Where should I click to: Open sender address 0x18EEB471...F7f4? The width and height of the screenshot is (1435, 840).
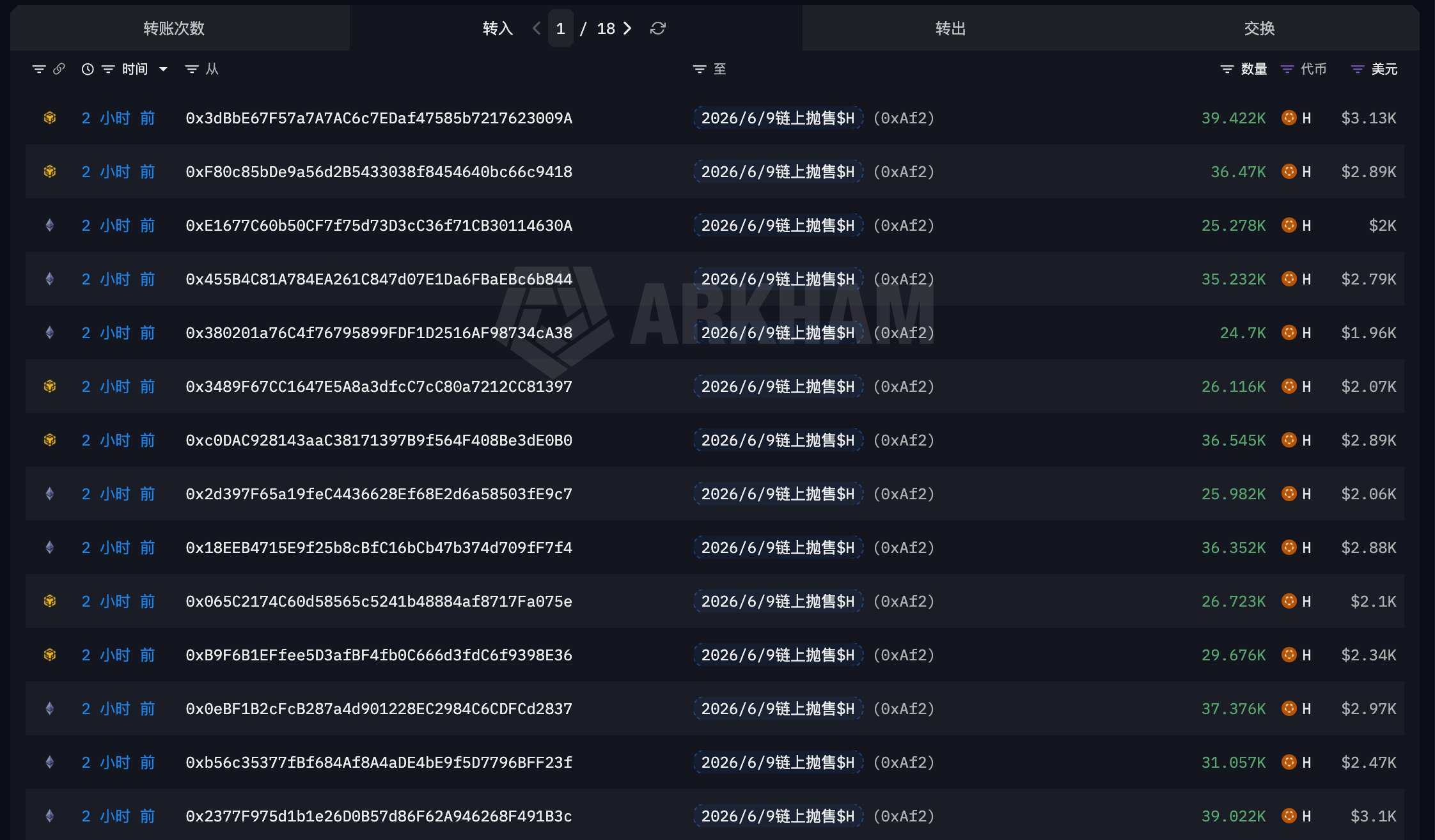[379, 547]
